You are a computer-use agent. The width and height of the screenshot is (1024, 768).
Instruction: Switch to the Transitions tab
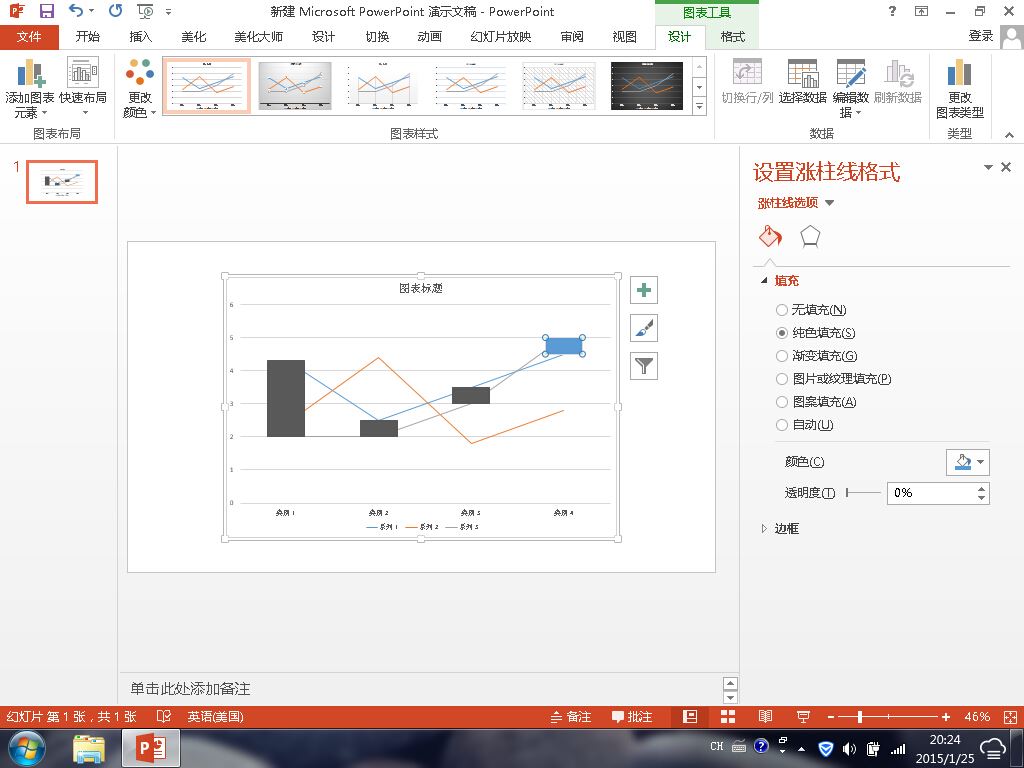[x=377, y=37]
